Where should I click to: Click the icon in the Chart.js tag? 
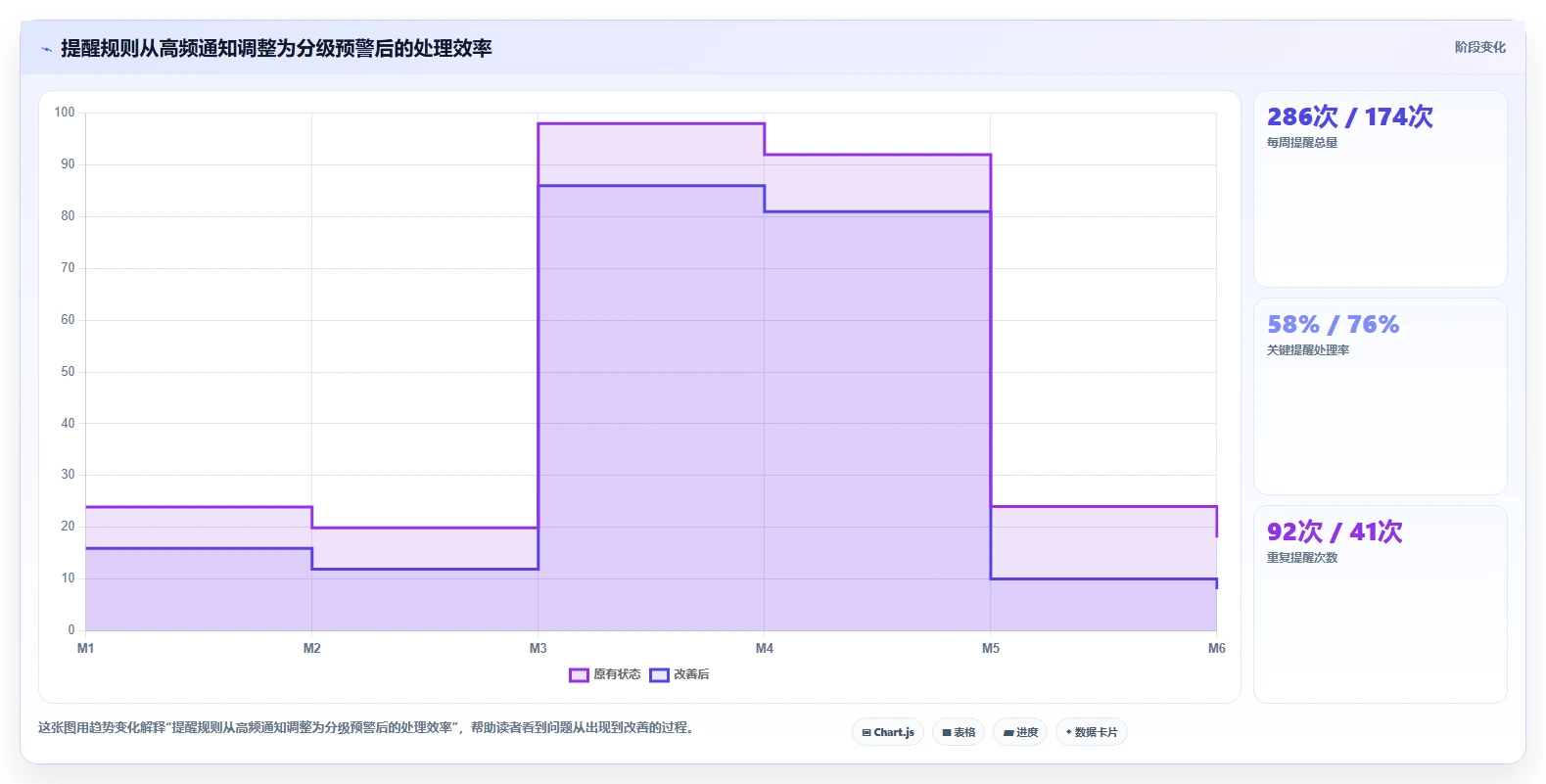click(x=867, y=732)
